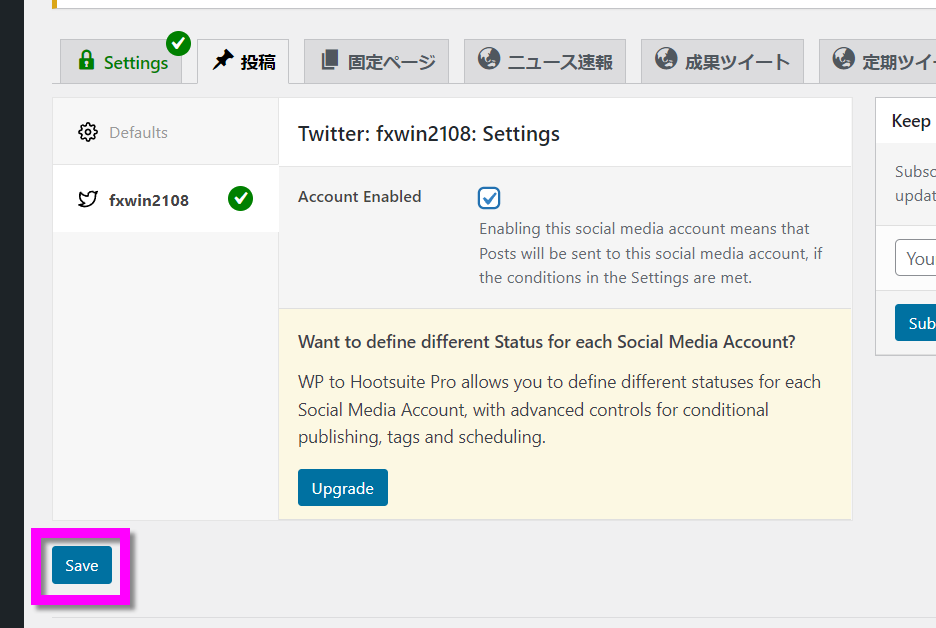
Task: Open the 成果ツイート tab
Action: click(722, 61)
